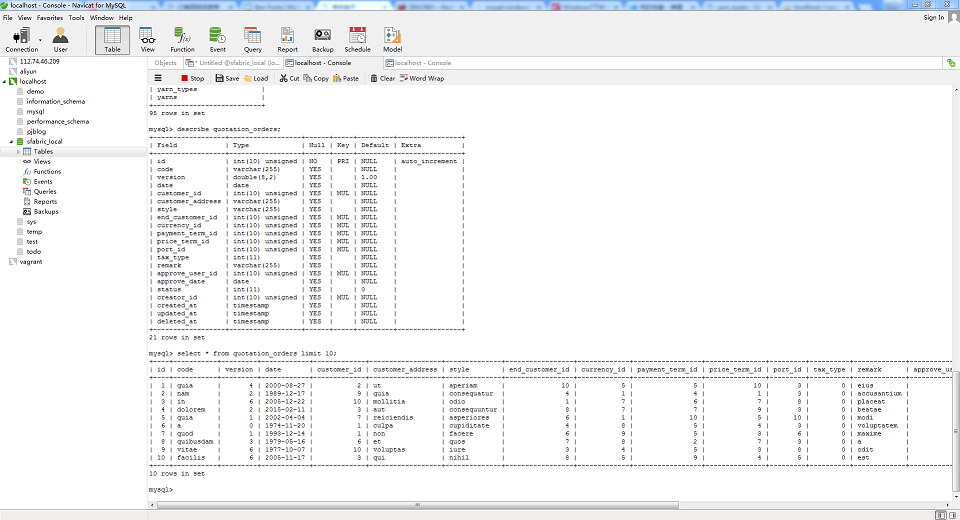Cut selected console text
The image size is (960, 520).
289,78
